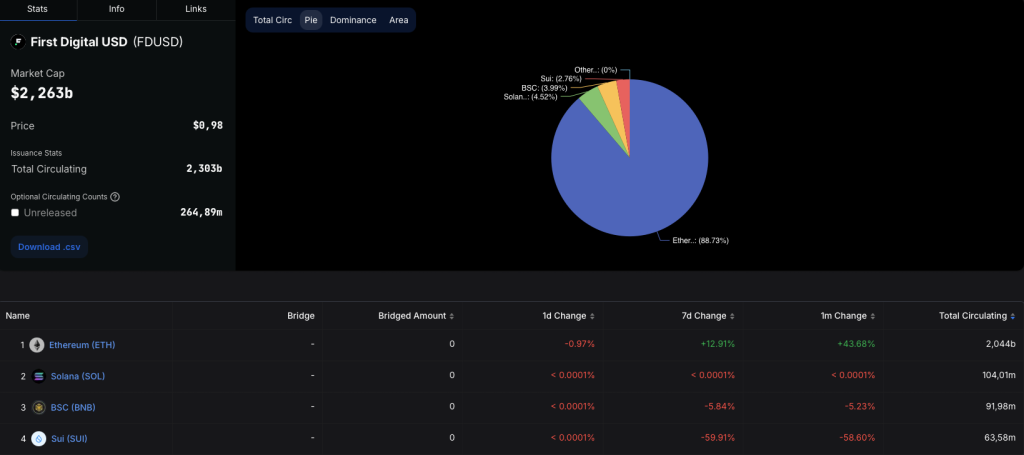
Task: Click the 104,01m circulating cell
Action: click(999, 375)
